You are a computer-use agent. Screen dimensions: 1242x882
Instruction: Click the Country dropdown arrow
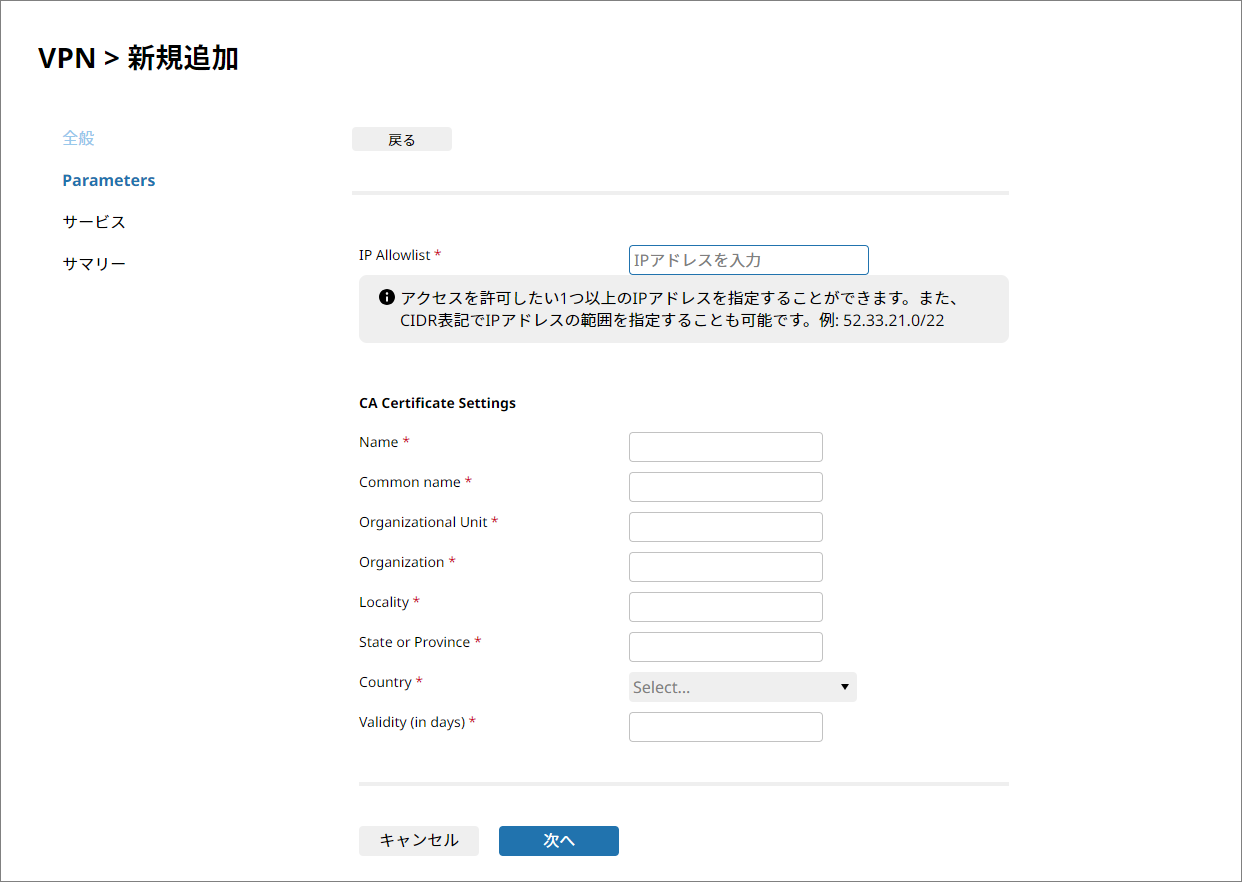844,687
